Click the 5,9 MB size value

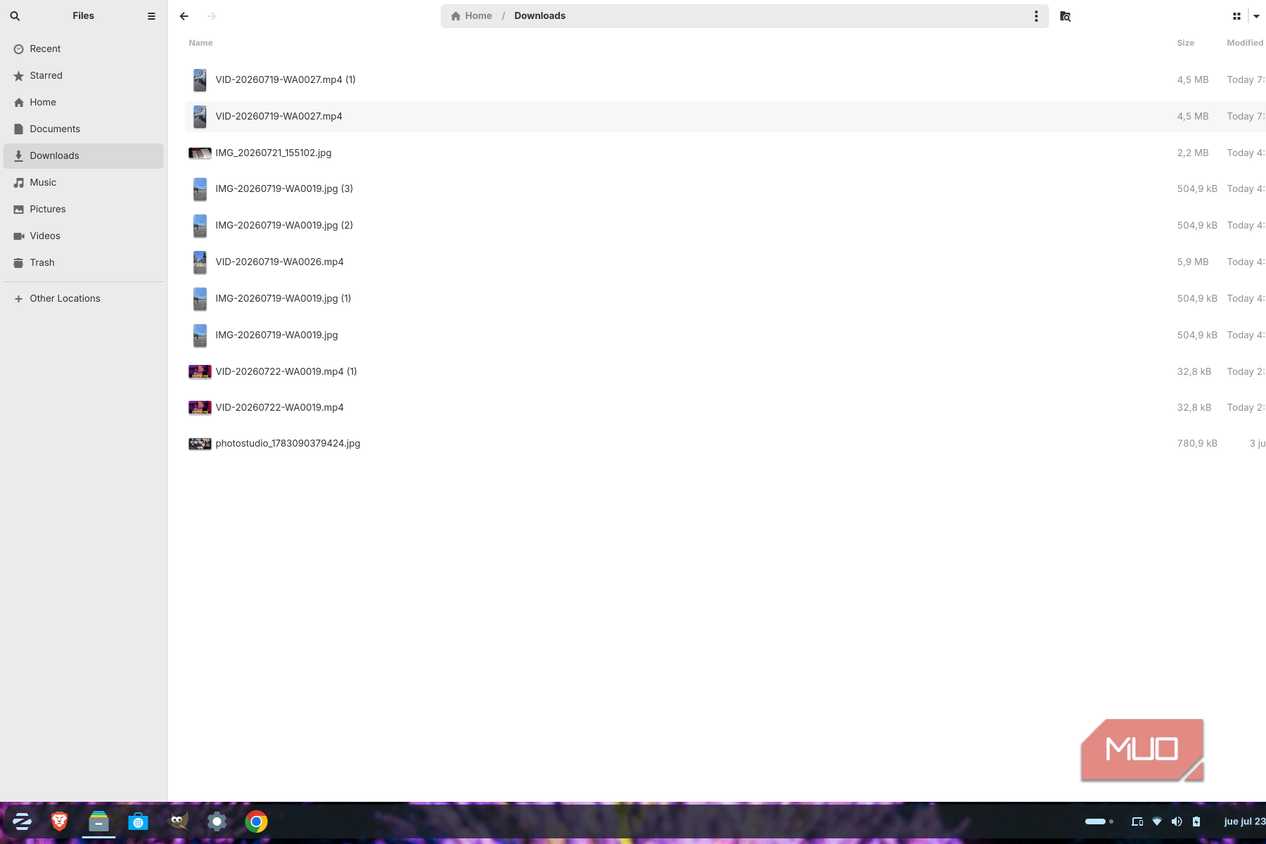1193,262
